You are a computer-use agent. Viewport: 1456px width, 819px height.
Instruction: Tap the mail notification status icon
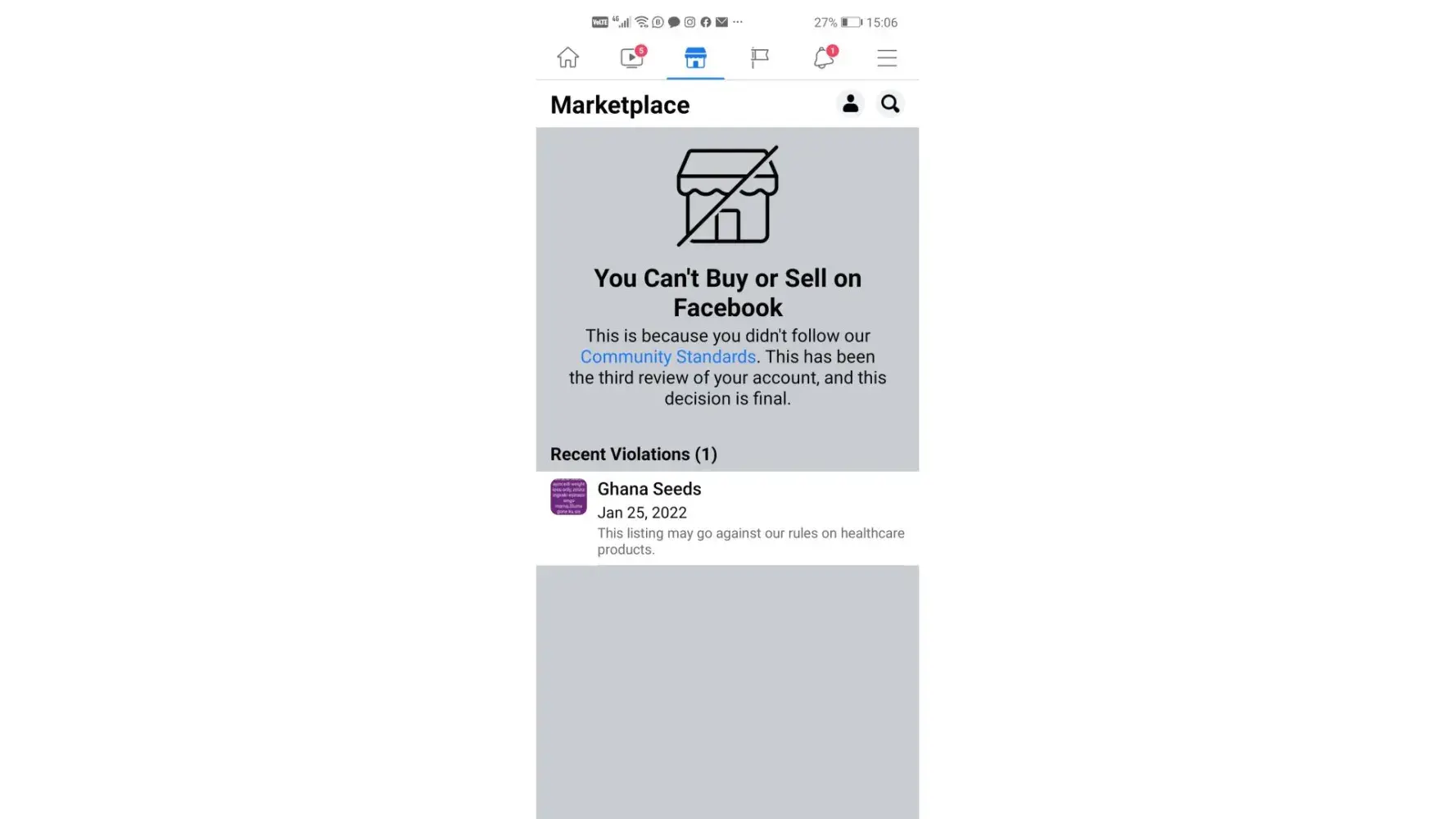click(721, 22)
